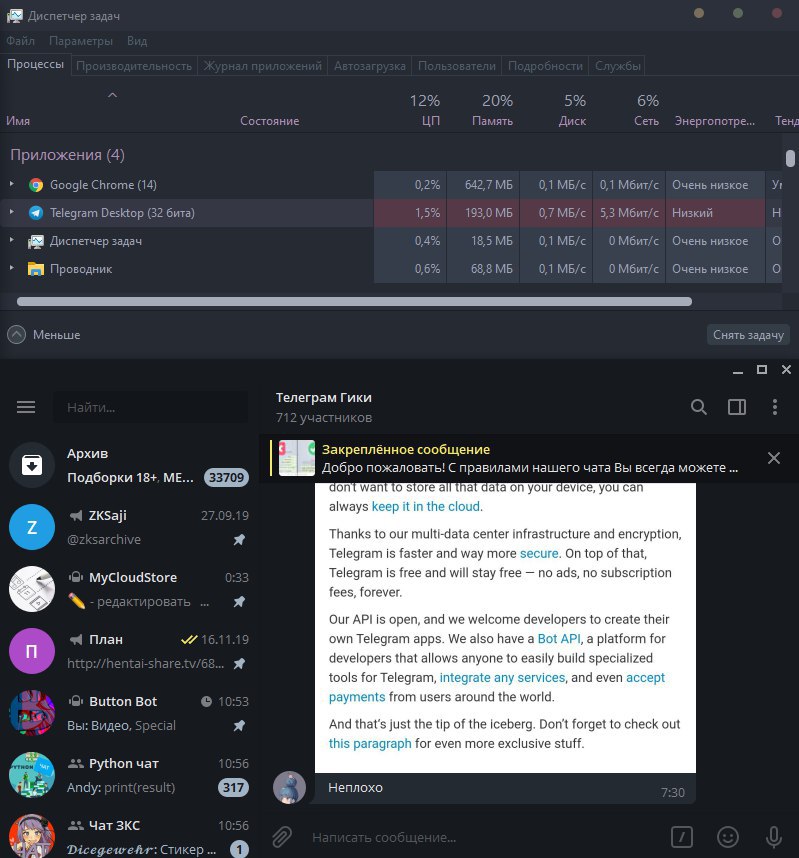This screenshot has height=858, width=799.
Task: Click Task Manager horizontal scrollbar
Action: [x=354, y=302]
